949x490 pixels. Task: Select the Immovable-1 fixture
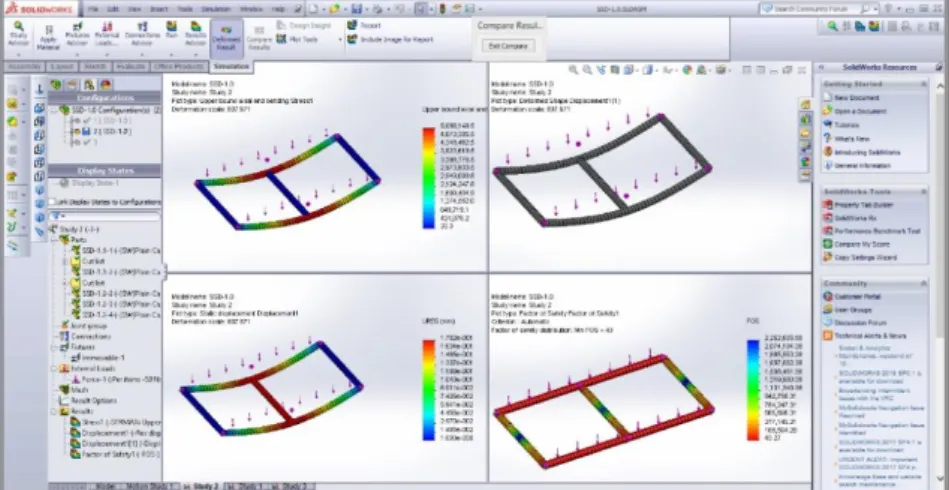[97, 358]
